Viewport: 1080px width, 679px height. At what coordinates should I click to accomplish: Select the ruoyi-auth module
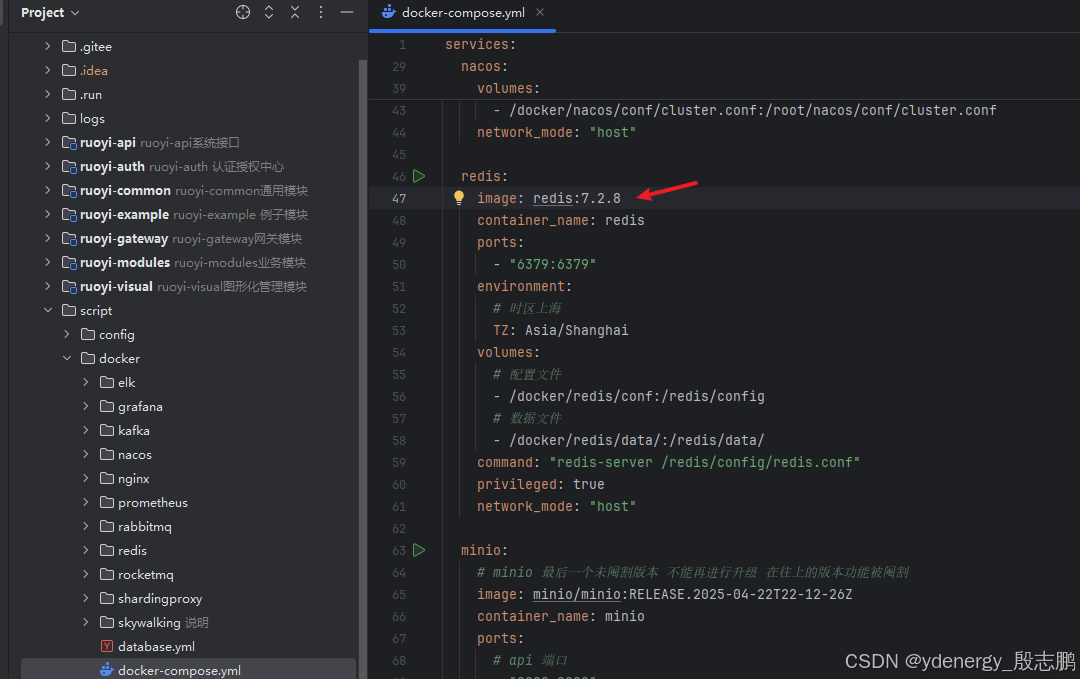click(112, 167)
